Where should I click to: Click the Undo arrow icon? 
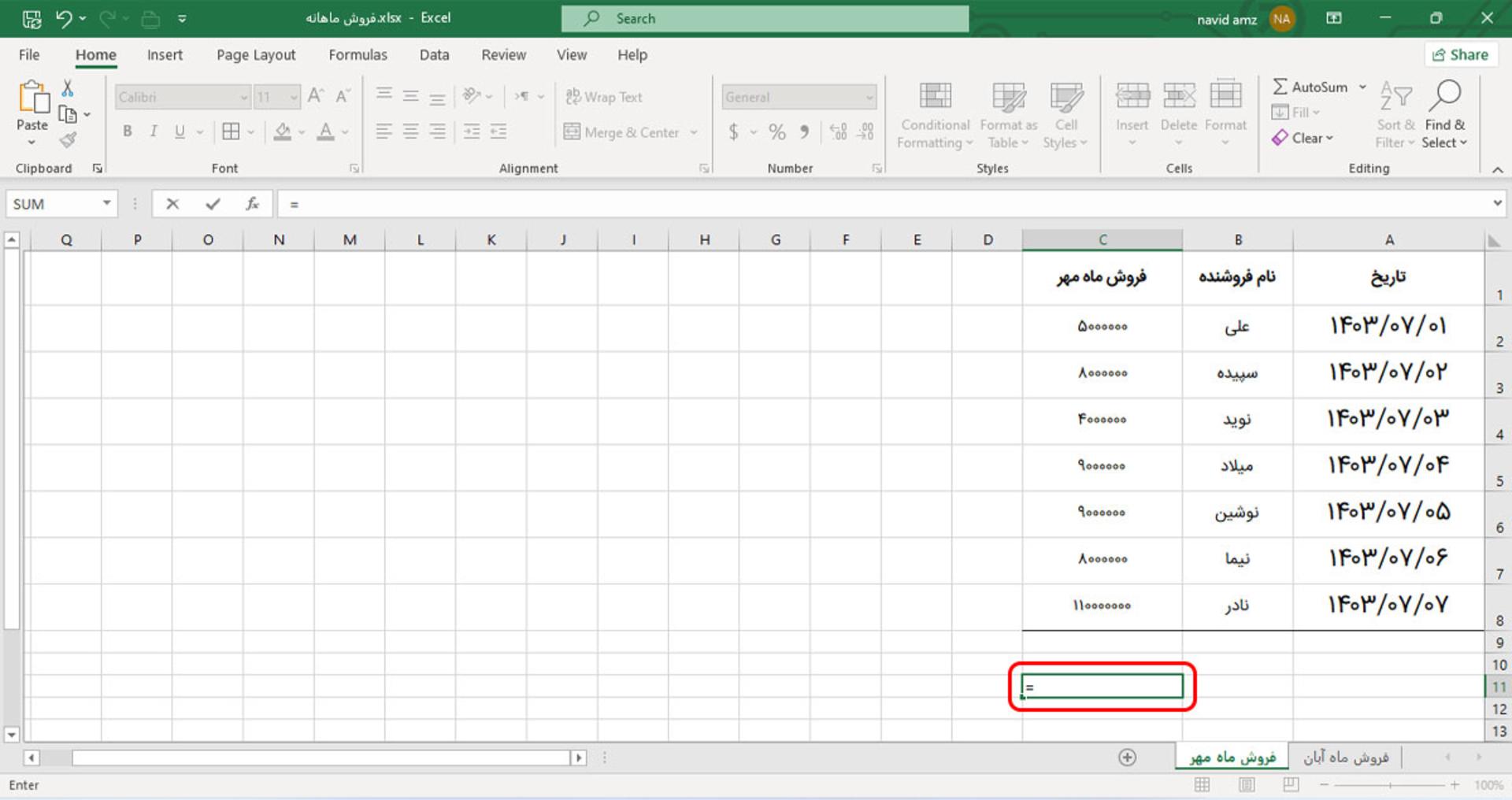click(x=64, y=18)
